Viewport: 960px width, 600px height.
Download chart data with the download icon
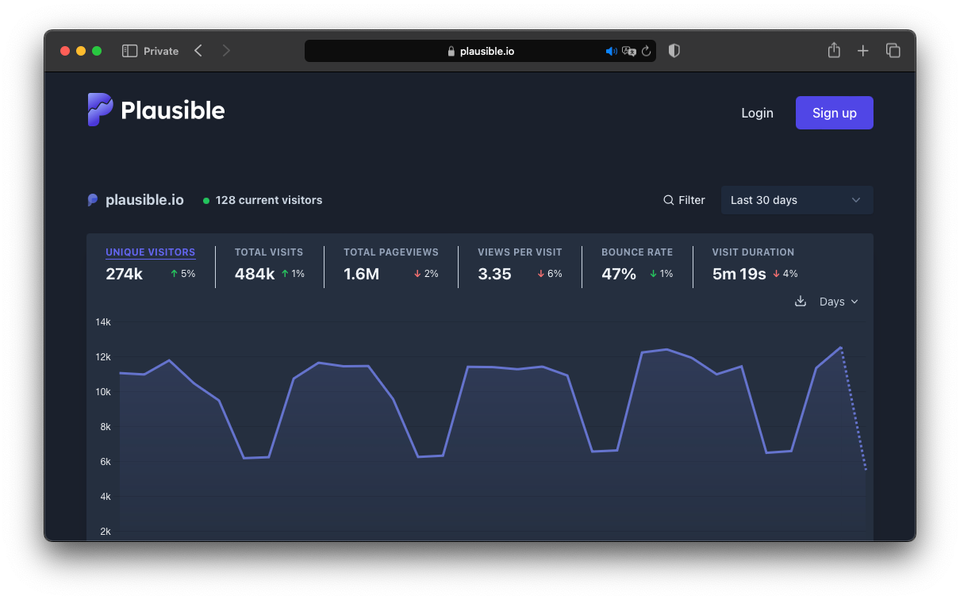click(x=800, y=301)
